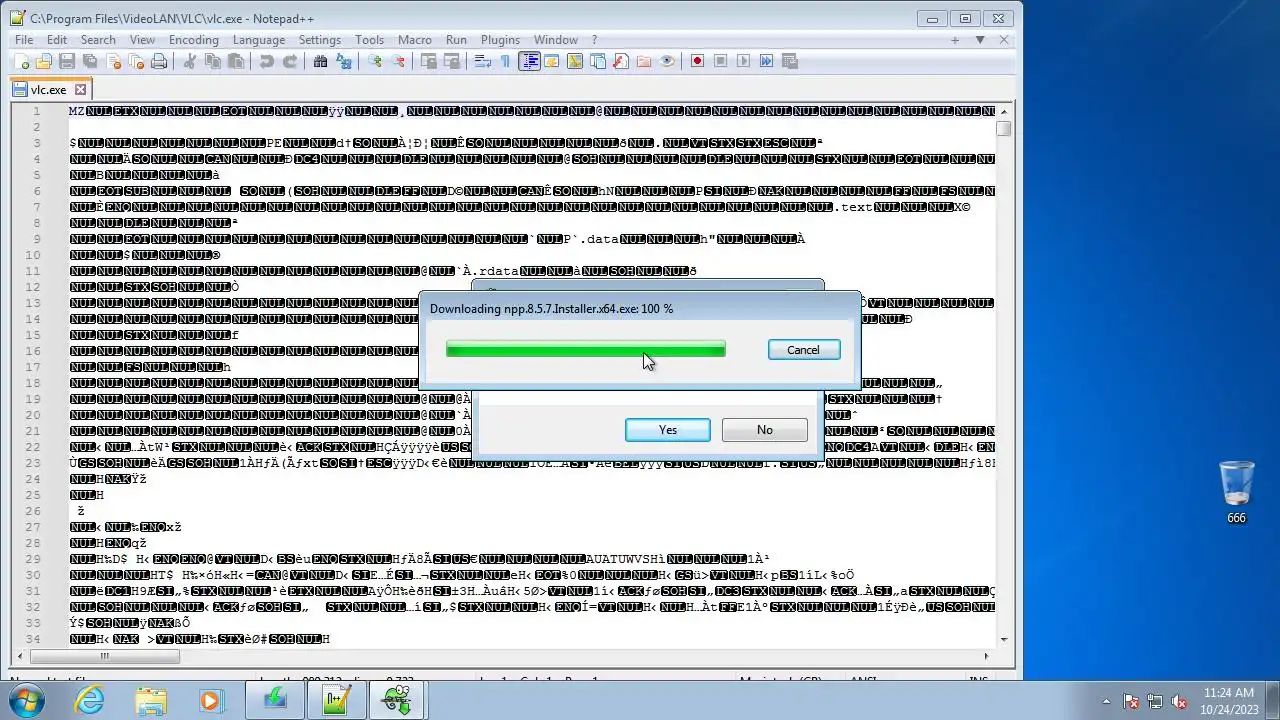Click the plus button in menu bar
Image resolution: width=1280 pixels, height=720 pixels.
tap(955, 40)
